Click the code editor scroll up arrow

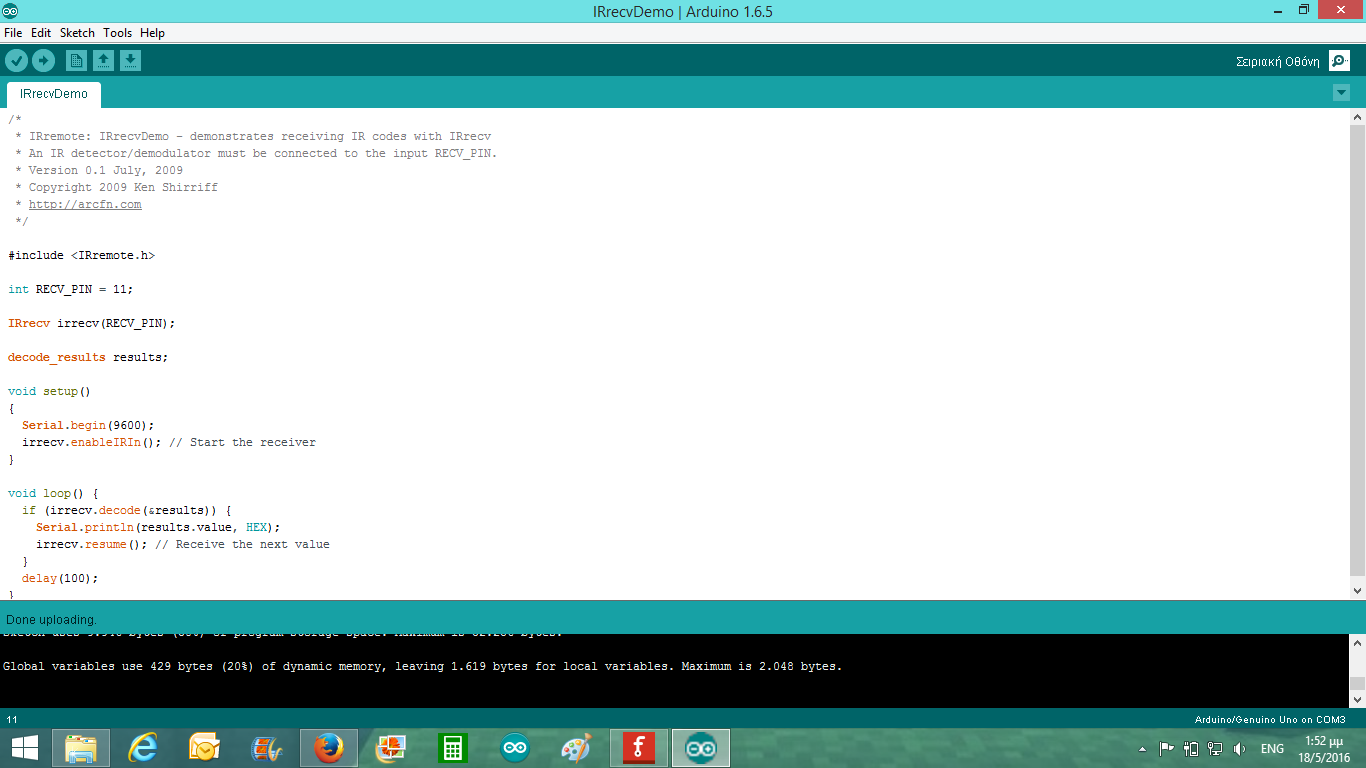(x=1357, y=117)
